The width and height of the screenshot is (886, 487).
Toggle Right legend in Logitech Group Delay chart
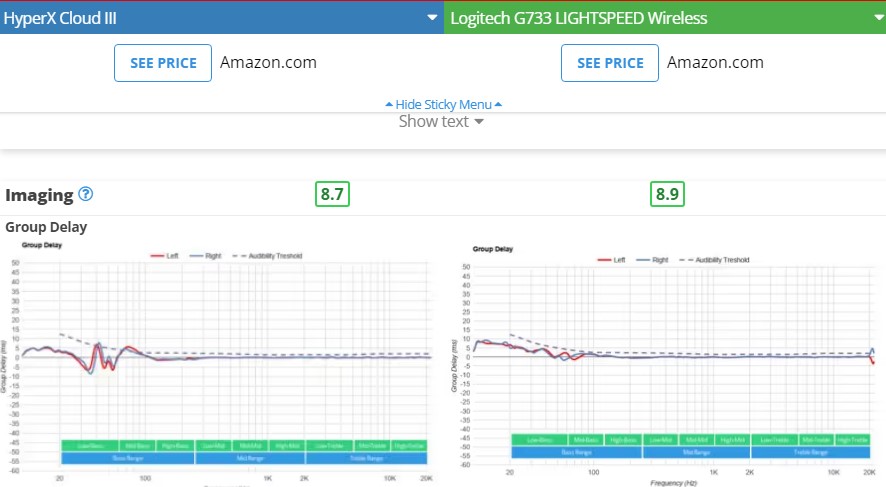pos(653,260)
